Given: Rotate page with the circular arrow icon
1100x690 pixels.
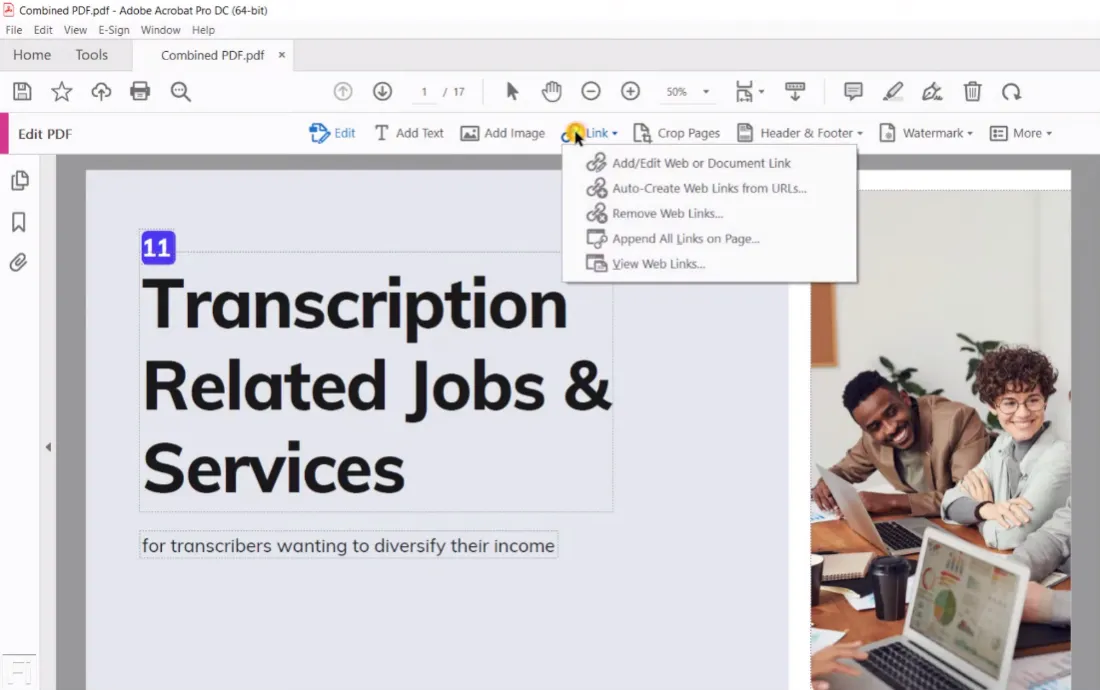Looking at the screenshot, I should (1012, 91).
